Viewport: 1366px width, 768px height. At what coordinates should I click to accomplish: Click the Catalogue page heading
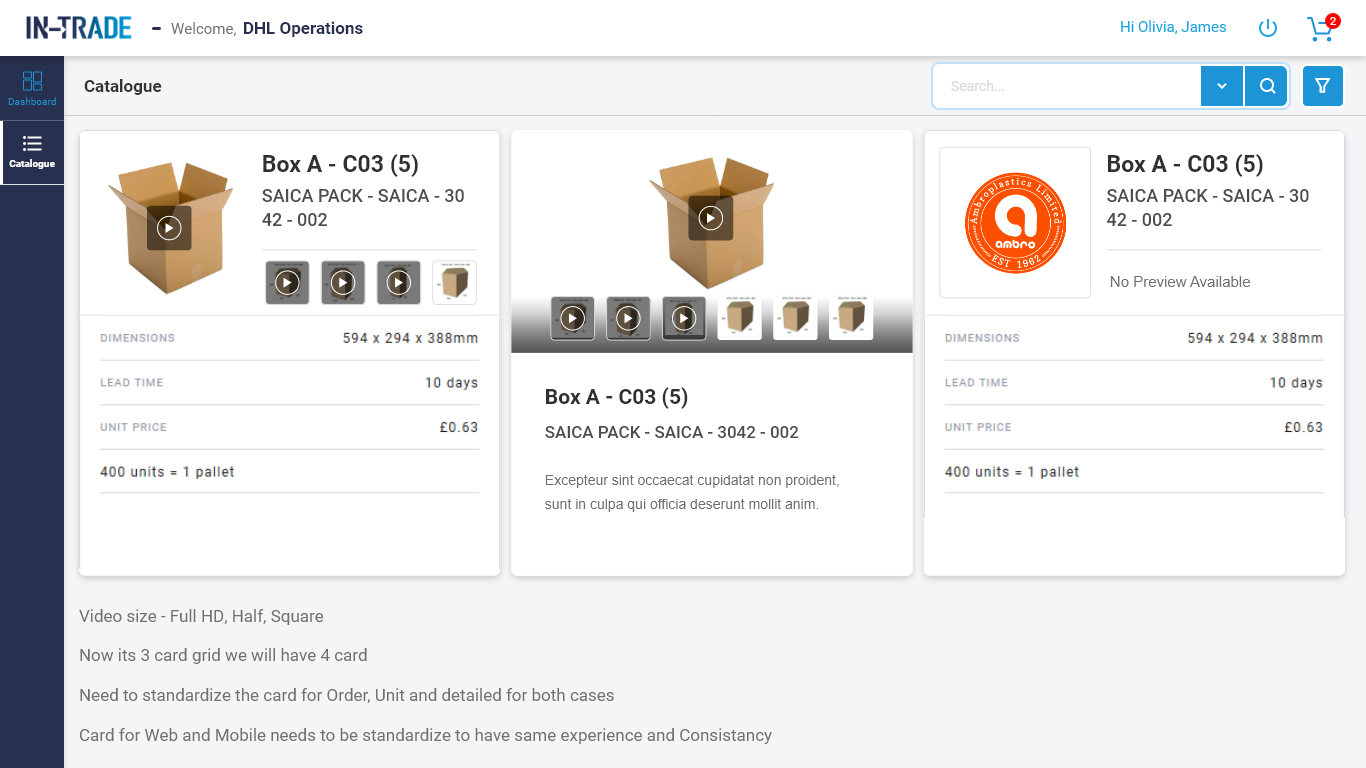pyautogui.click(x=123, y=86)
